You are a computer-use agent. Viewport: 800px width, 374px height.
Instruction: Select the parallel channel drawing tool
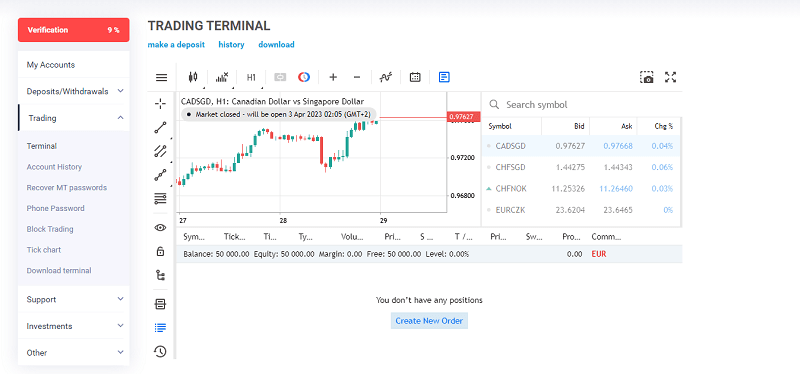click(x=160, y=151)
